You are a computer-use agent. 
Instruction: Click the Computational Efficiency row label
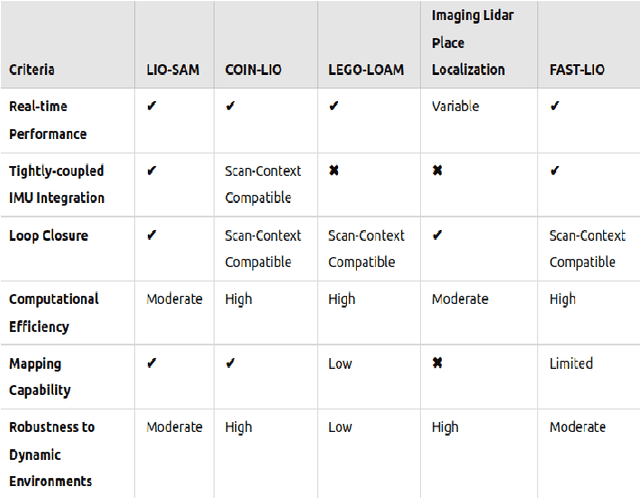coord(54,312)
